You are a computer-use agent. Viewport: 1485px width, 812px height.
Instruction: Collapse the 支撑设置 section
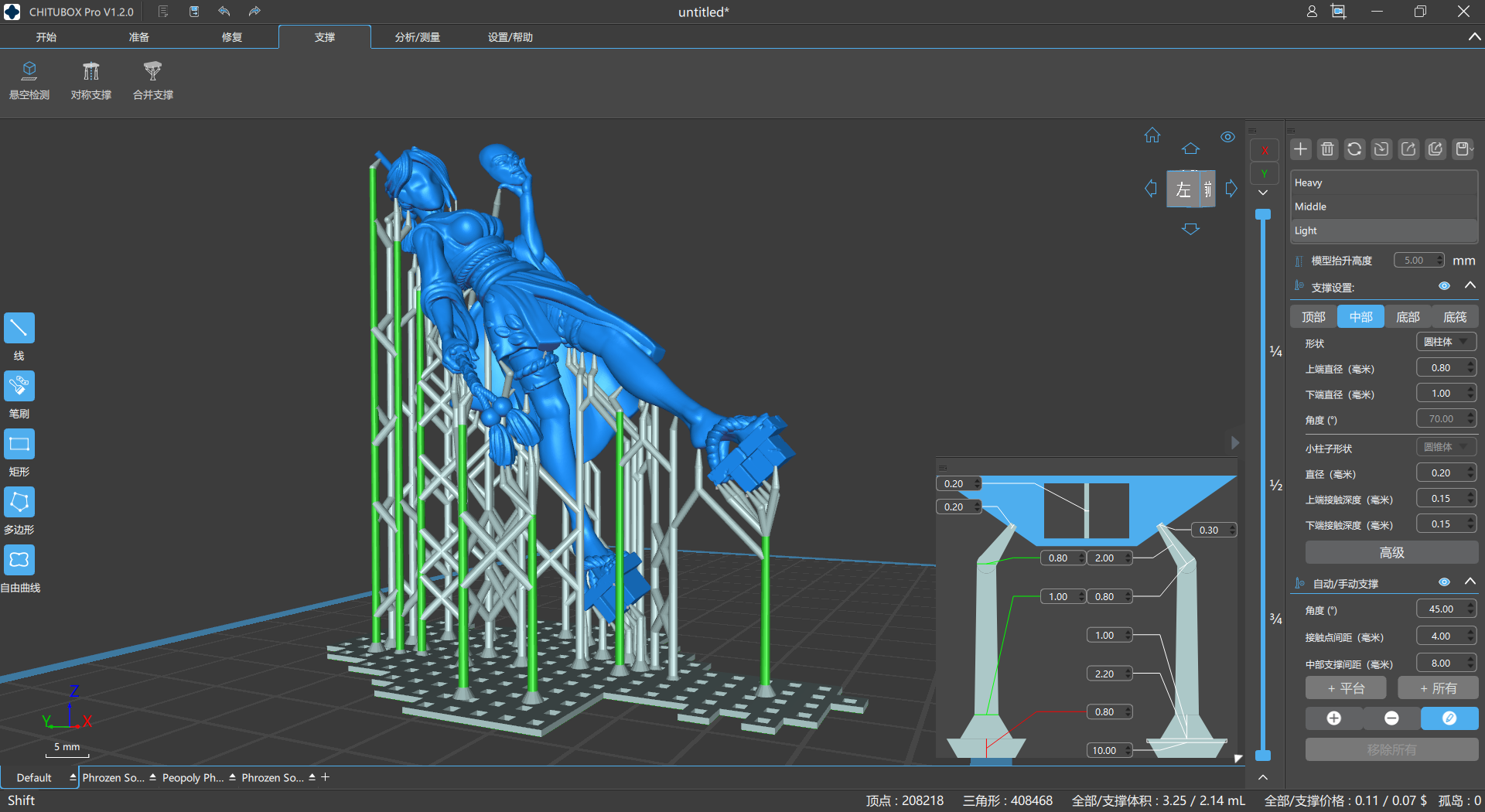1470,285
